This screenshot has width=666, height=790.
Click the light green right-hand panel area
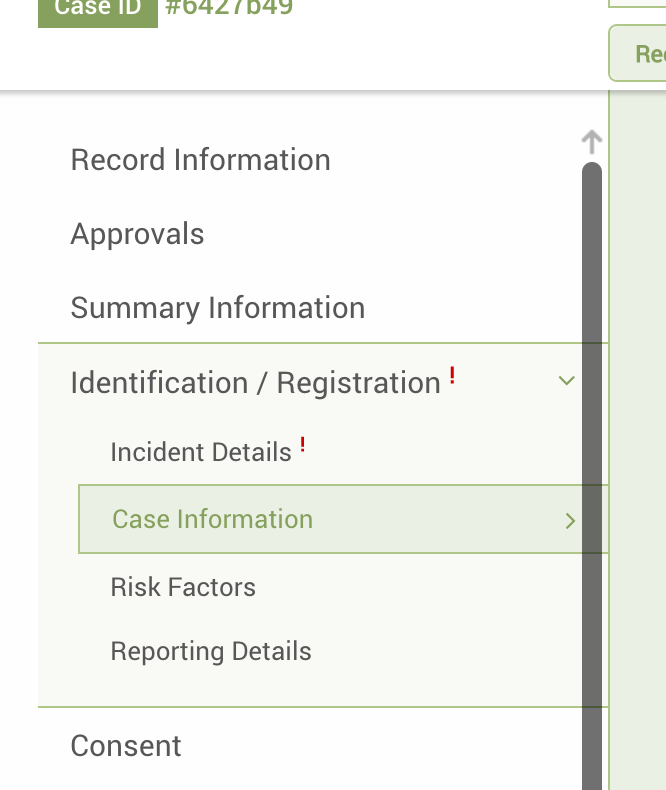pos(638,438)
